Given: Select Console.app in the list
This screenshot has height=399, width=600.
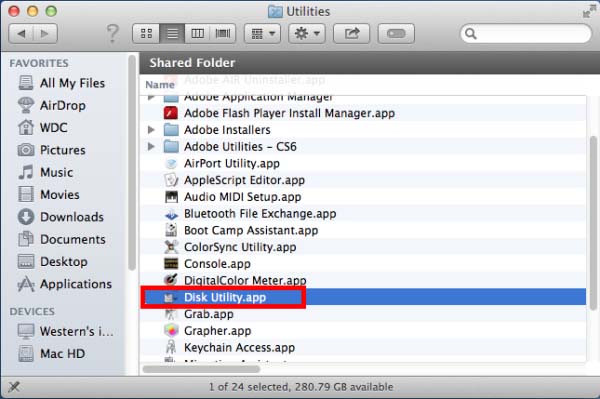Looking at the screenshot, I should [363, 264].
